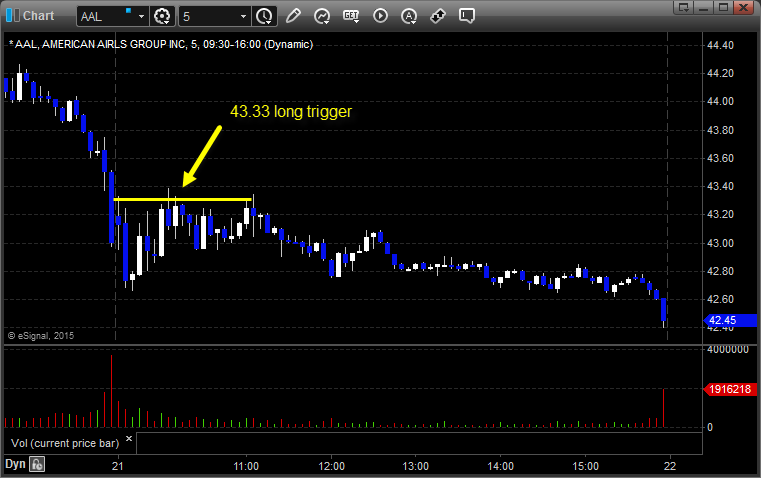761x478 pixels.
Task: Maximize the Chart window
Action: [x=724, y=7]
